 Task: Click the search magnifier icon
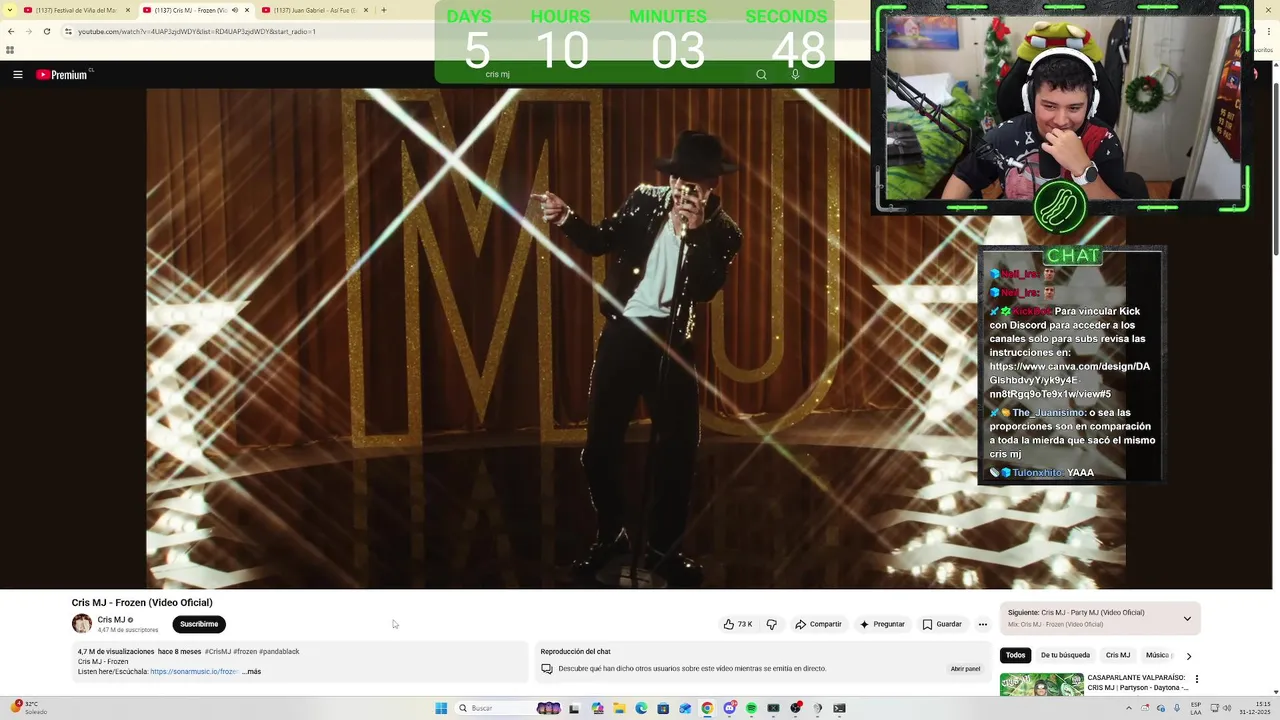click(761, 74)
